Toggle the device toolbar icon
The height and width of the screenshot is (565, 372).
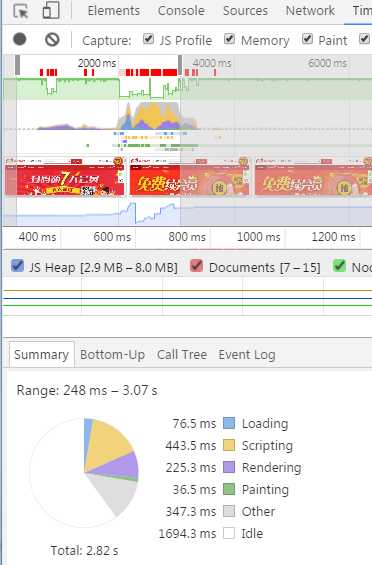(51, 10)
